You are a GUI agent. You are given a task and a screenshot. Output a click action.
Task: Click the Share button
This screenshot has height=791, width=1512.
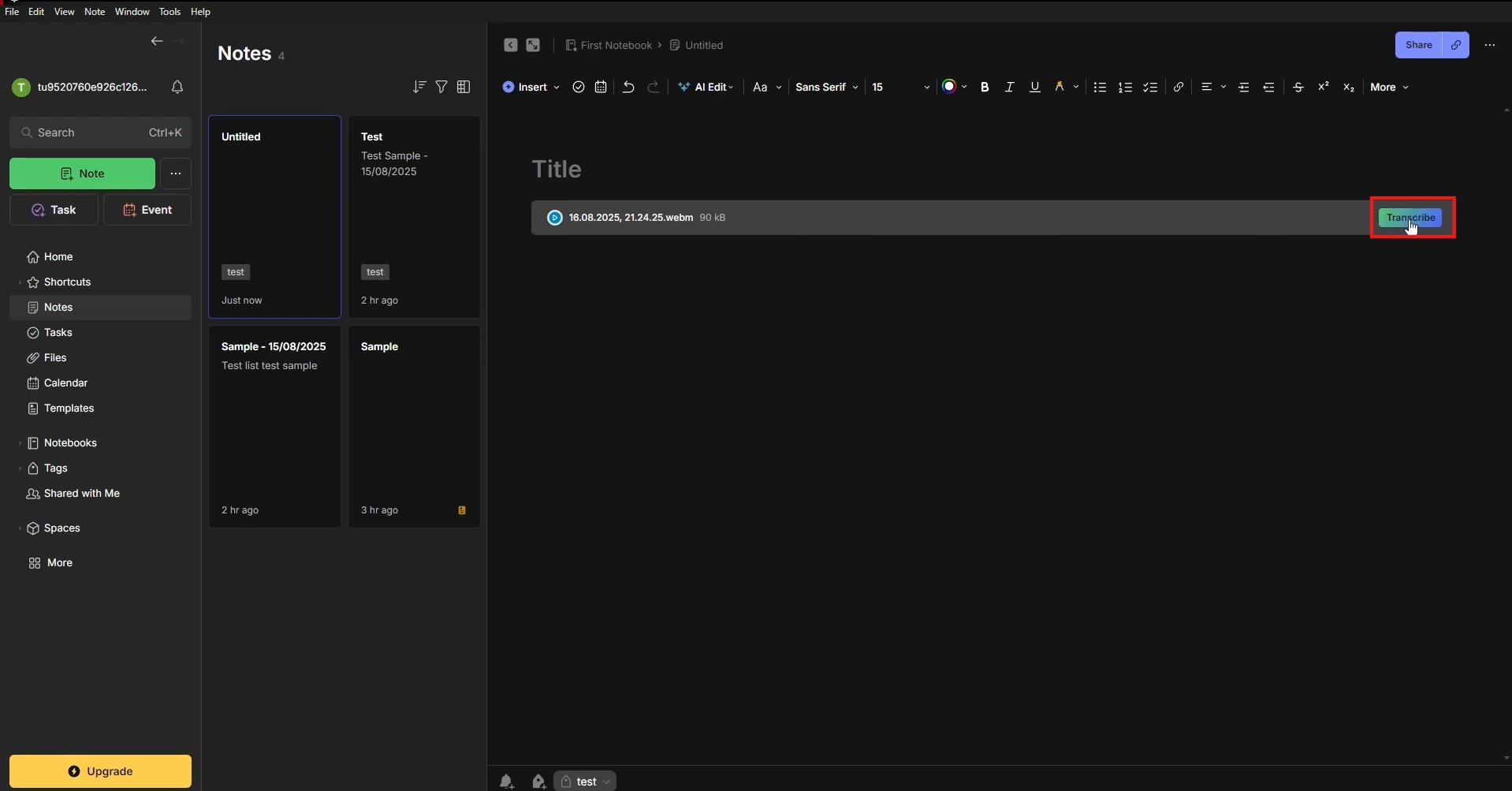click(1418, 45)
